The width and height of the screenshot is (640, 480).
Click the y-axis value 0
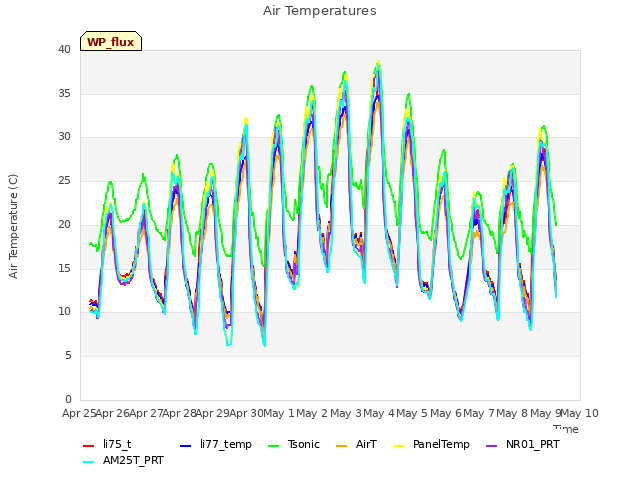(x=68, y=399)
